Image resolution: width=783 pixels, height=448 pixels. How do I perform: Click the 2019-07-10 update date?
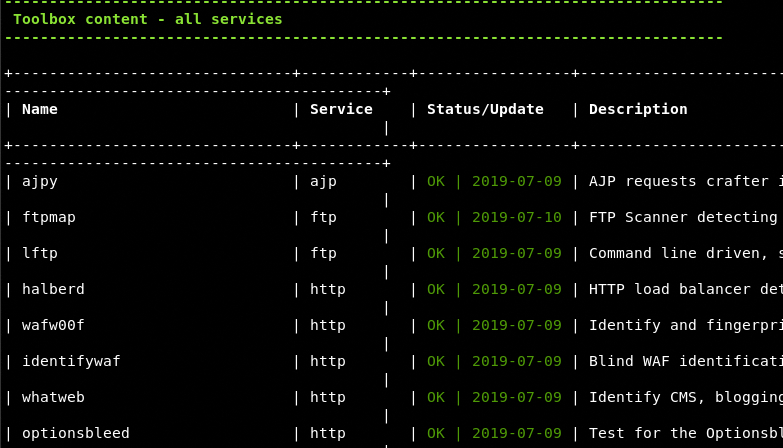pos(517,217)
